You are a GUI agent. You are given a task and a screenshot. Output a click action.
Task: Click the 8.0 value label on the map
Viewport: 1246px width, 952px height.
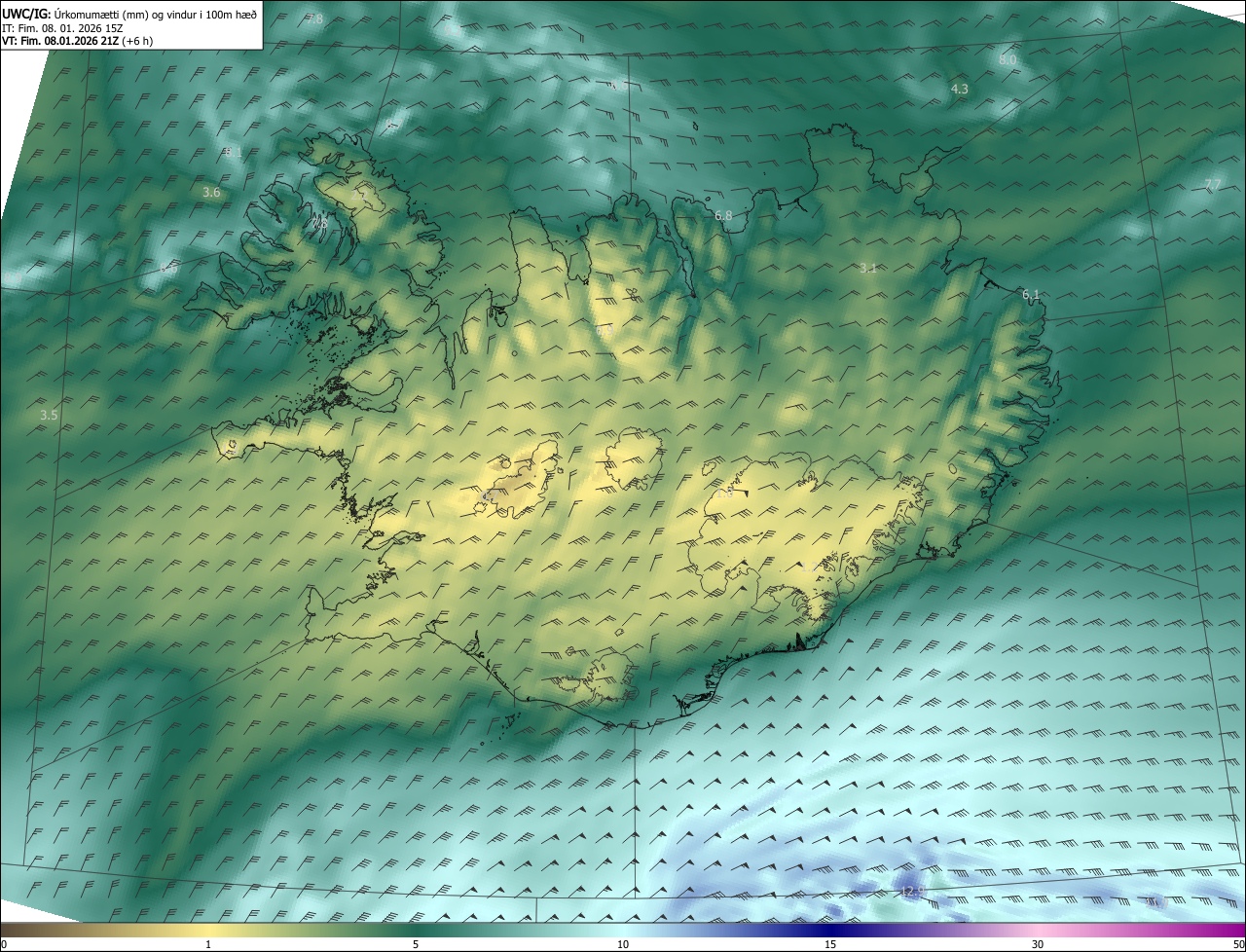(x=1008, y=60)
